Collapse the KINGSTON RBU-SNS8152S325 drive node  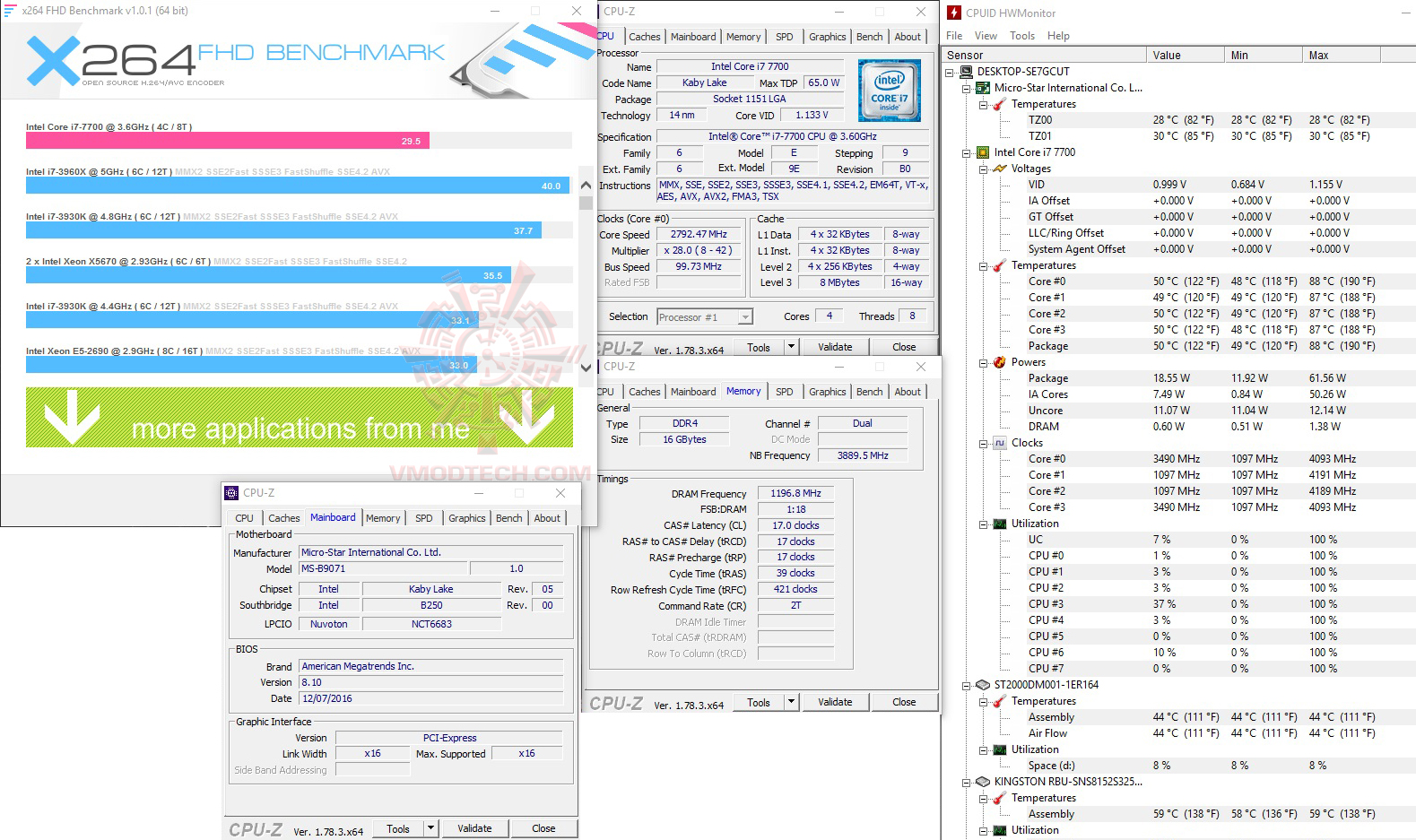[967, 783]
